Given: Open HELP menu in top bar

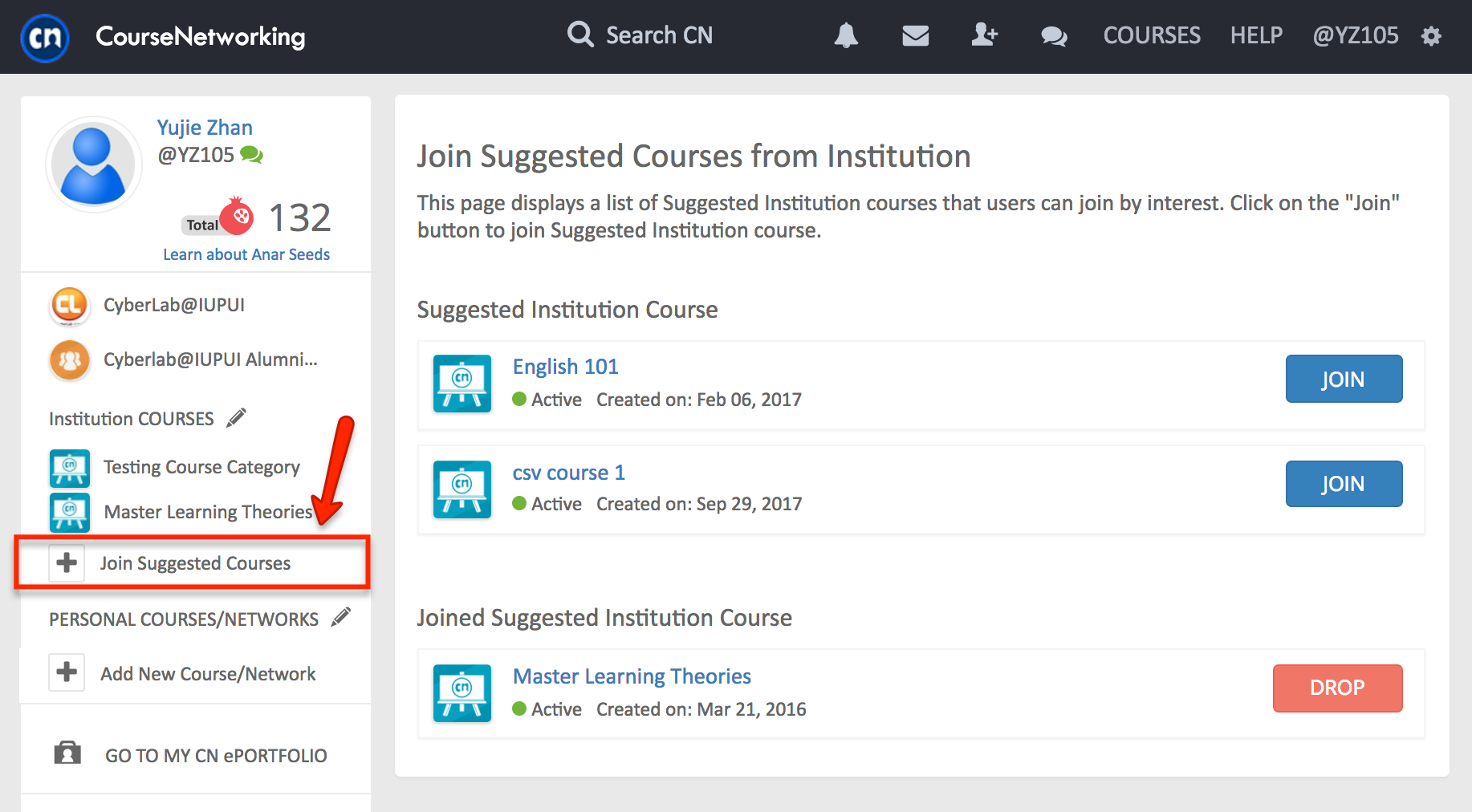Looking at the screenshot, I should tap(1256, 35).
